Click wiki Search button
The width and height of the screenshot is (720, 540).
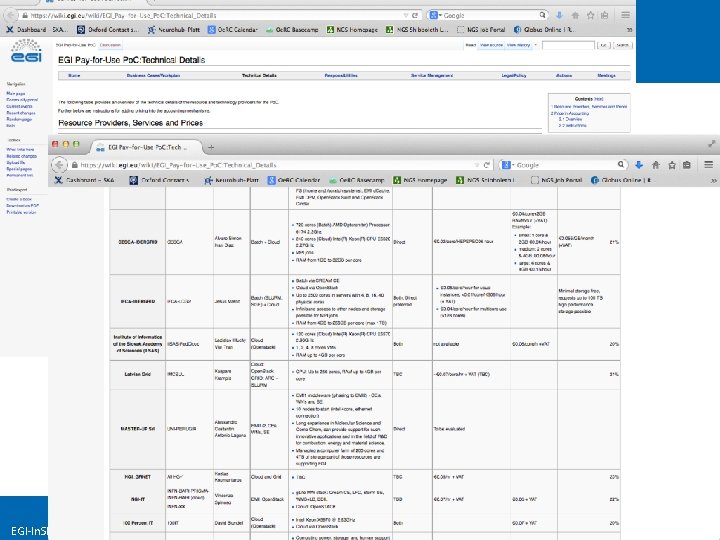623,45
